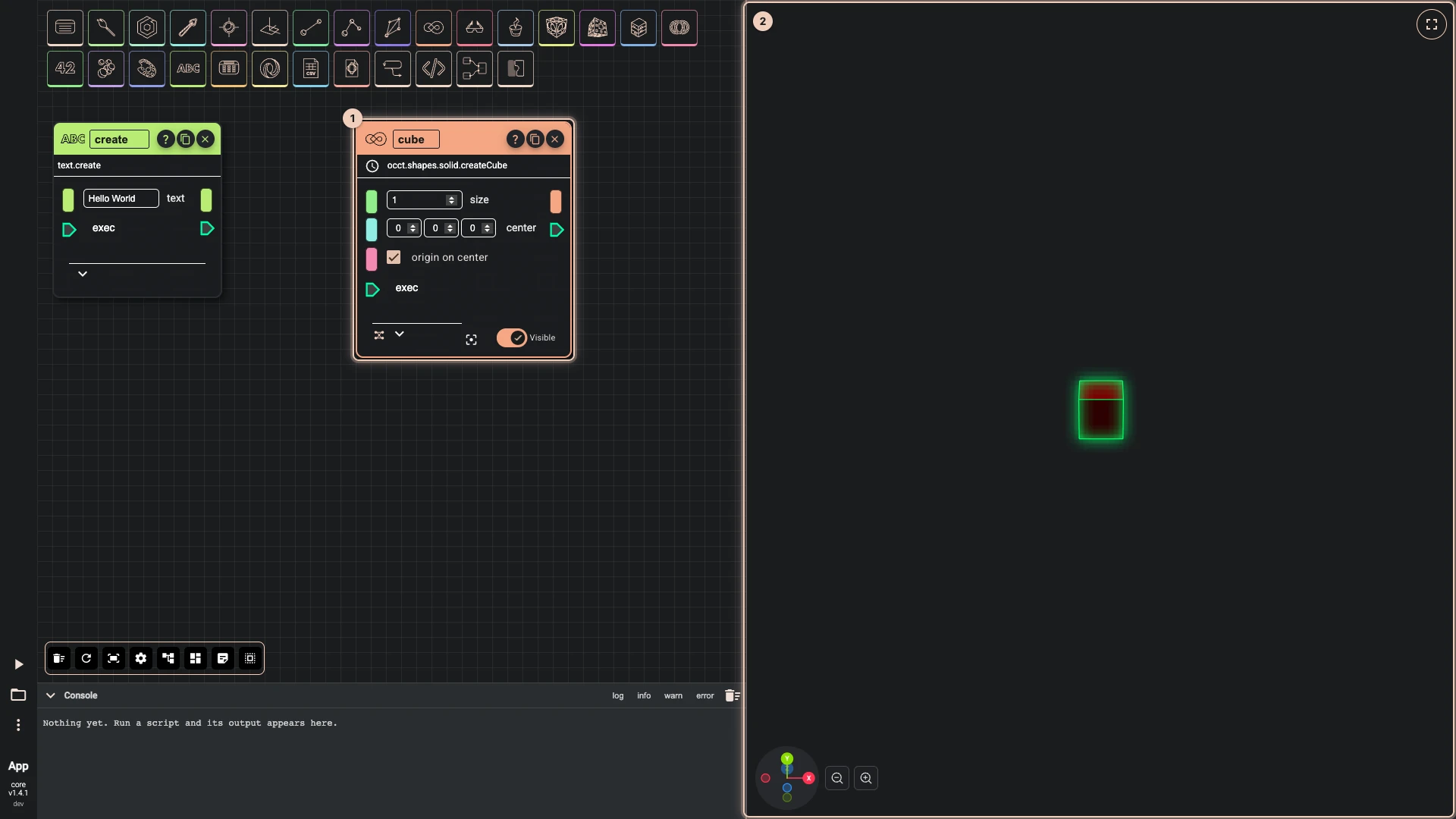The image size is (1456, 819).
Task: Collapse the Console panel chevron
Action: 51,695
